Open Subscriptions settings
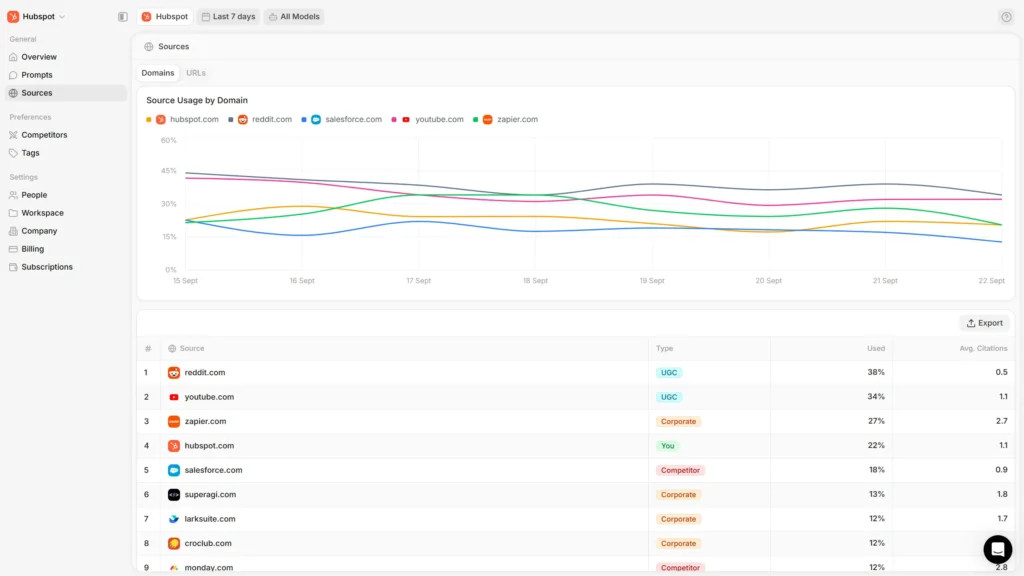 65,267
